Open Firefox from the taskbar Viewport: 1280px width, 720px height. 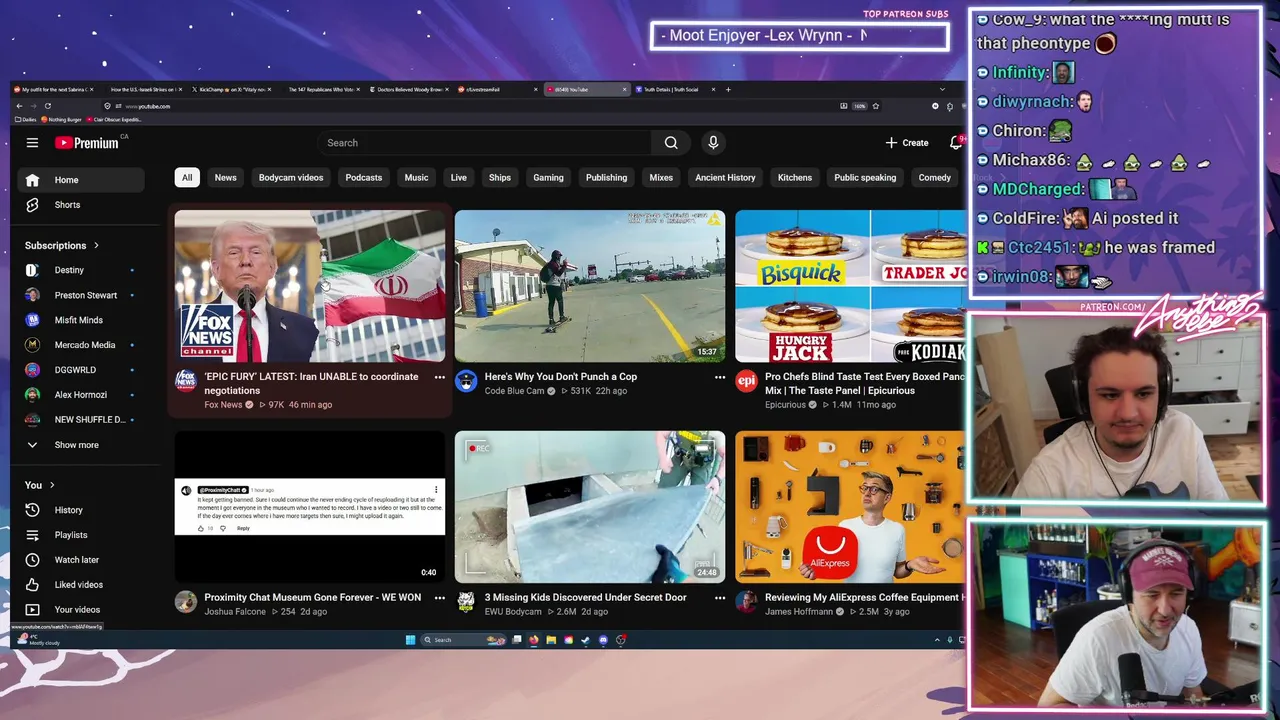click(533, 640)
